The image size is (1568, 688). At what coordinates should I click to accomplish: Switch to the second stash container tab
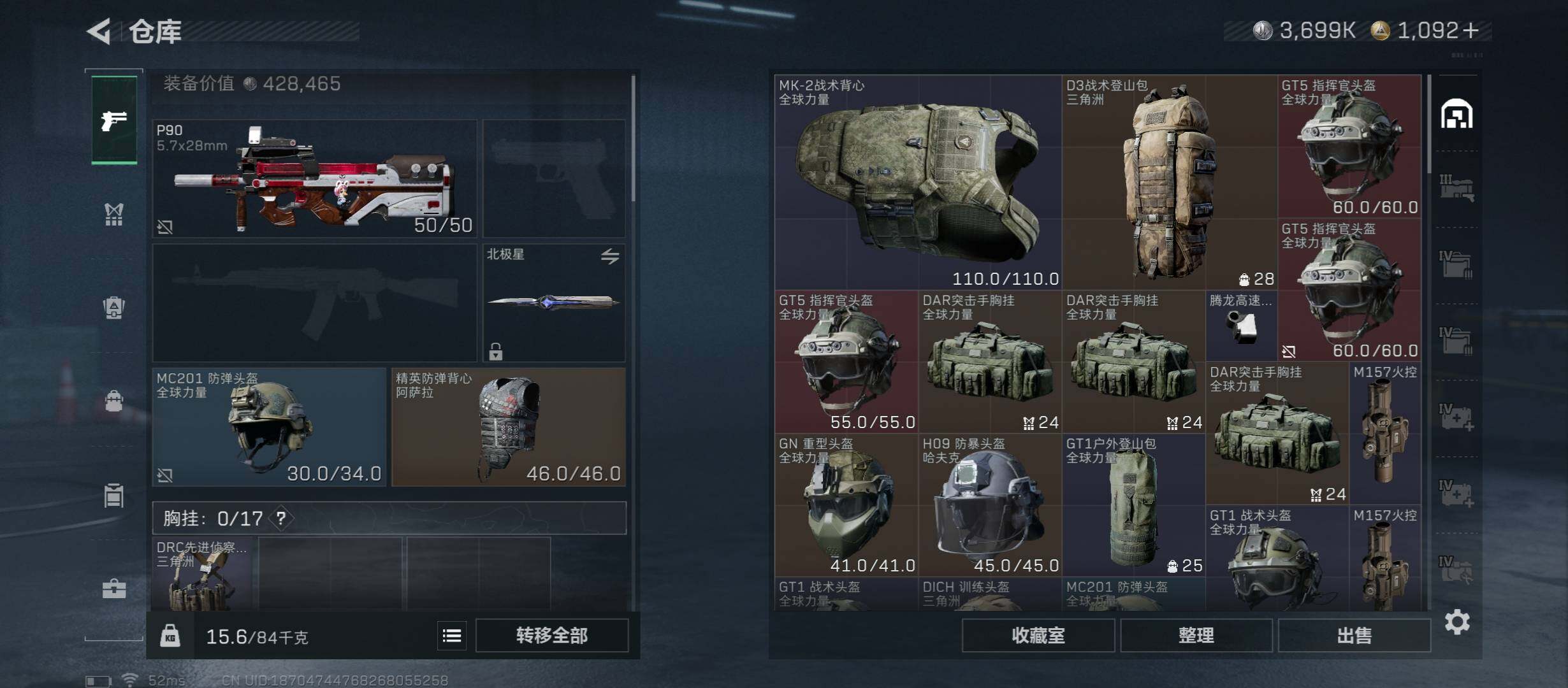[x=1457, y=189]
